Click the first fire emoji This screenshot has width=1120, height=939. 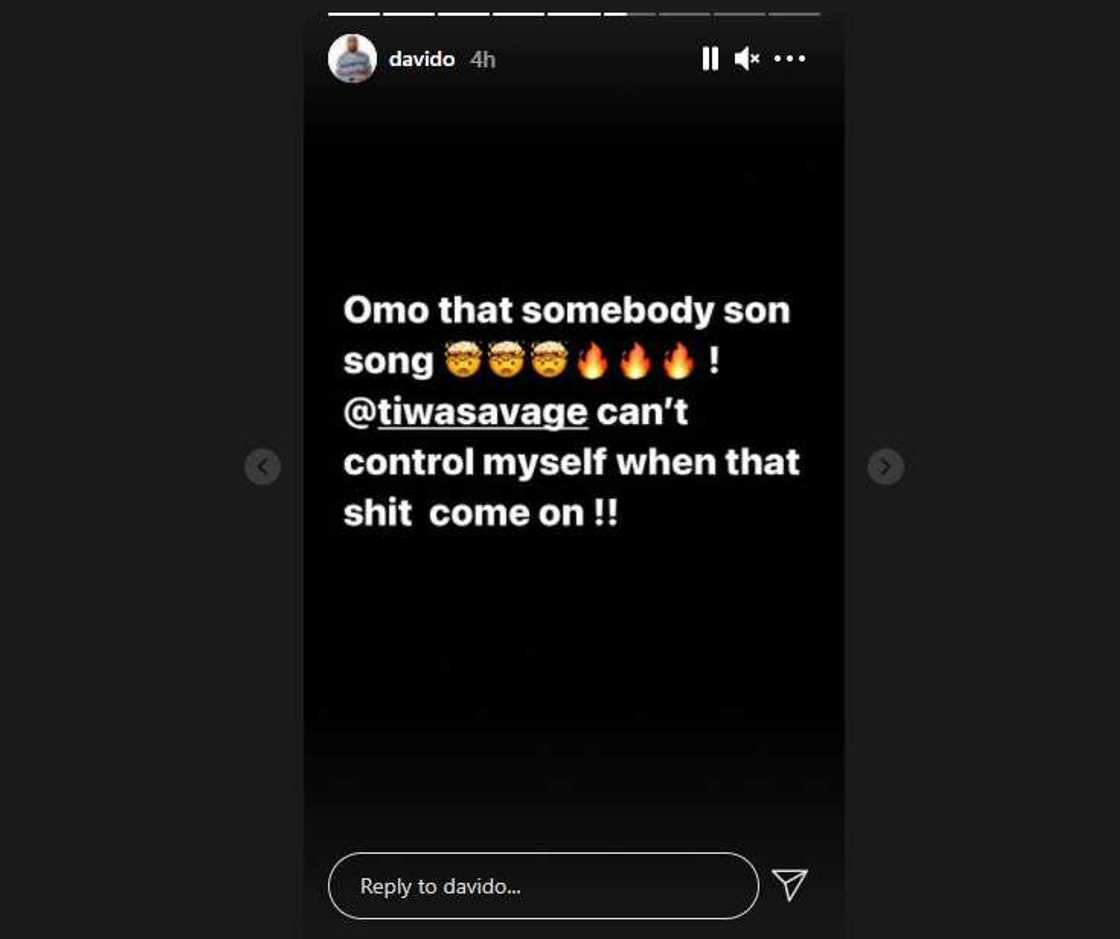(x=592, y=361)
